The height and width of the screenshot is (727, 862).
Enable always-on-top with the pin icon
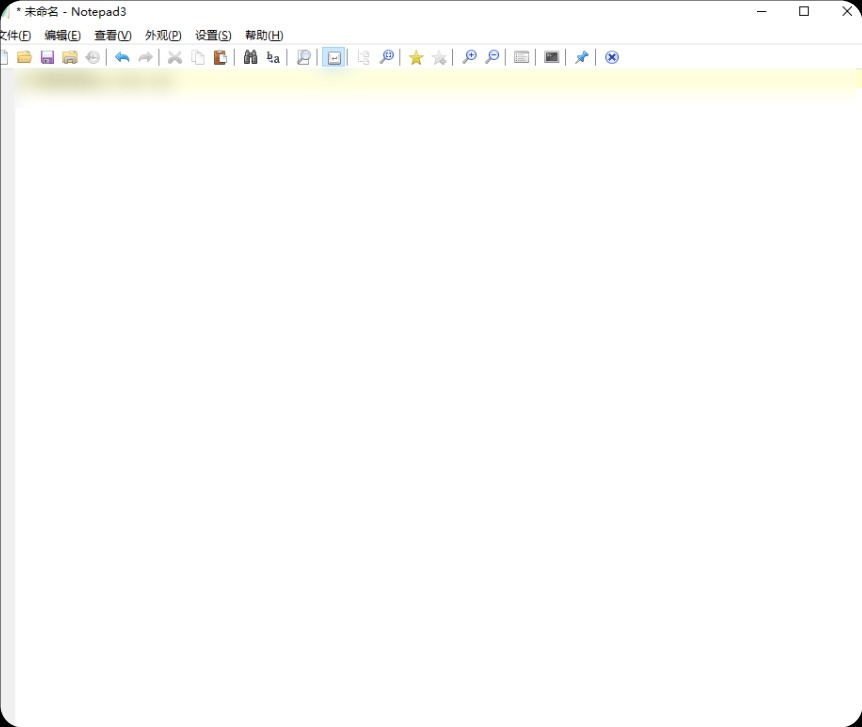click(581, 57)
